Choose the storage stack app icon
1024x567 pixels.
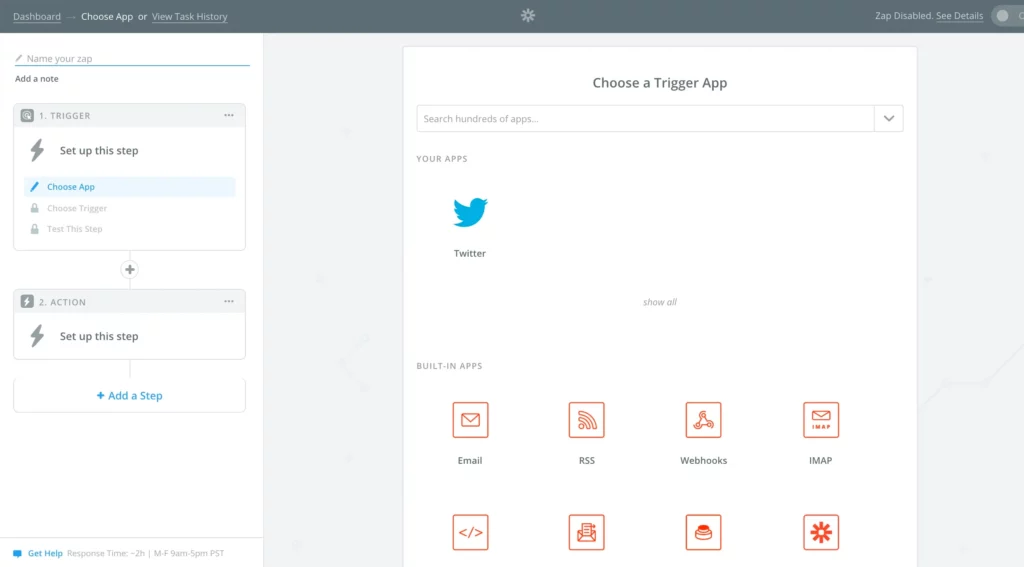click(x=703, y=532)
